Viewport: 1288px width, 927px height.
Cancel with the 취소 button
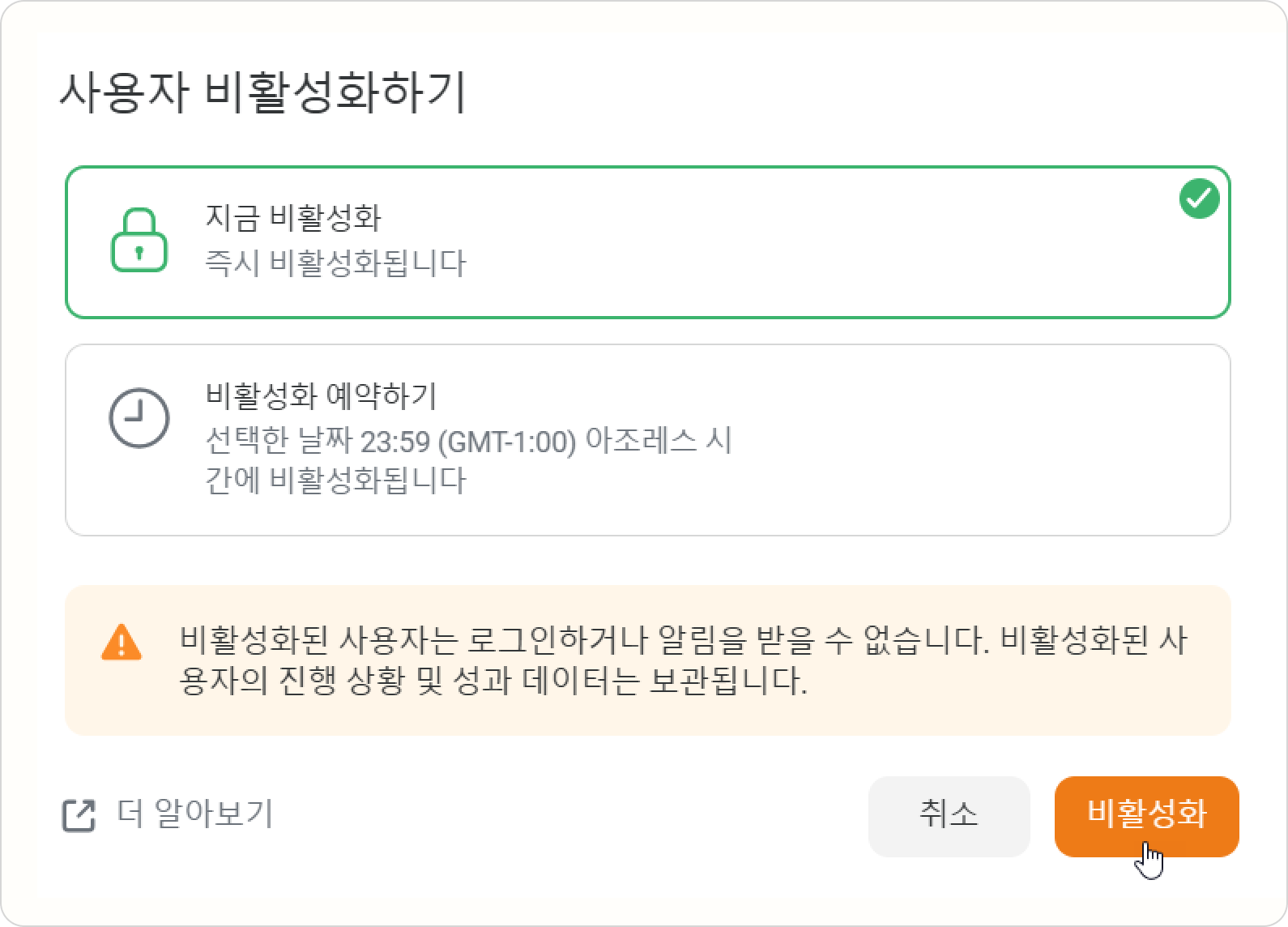[949, 815]
